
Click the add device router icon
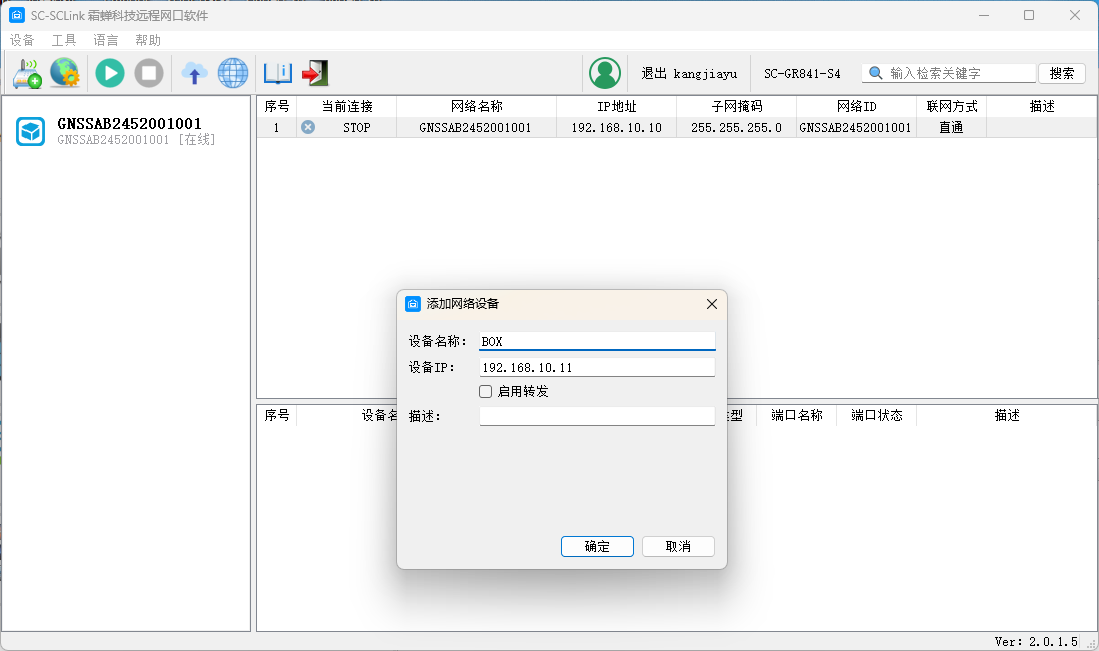tap(27, 73)
